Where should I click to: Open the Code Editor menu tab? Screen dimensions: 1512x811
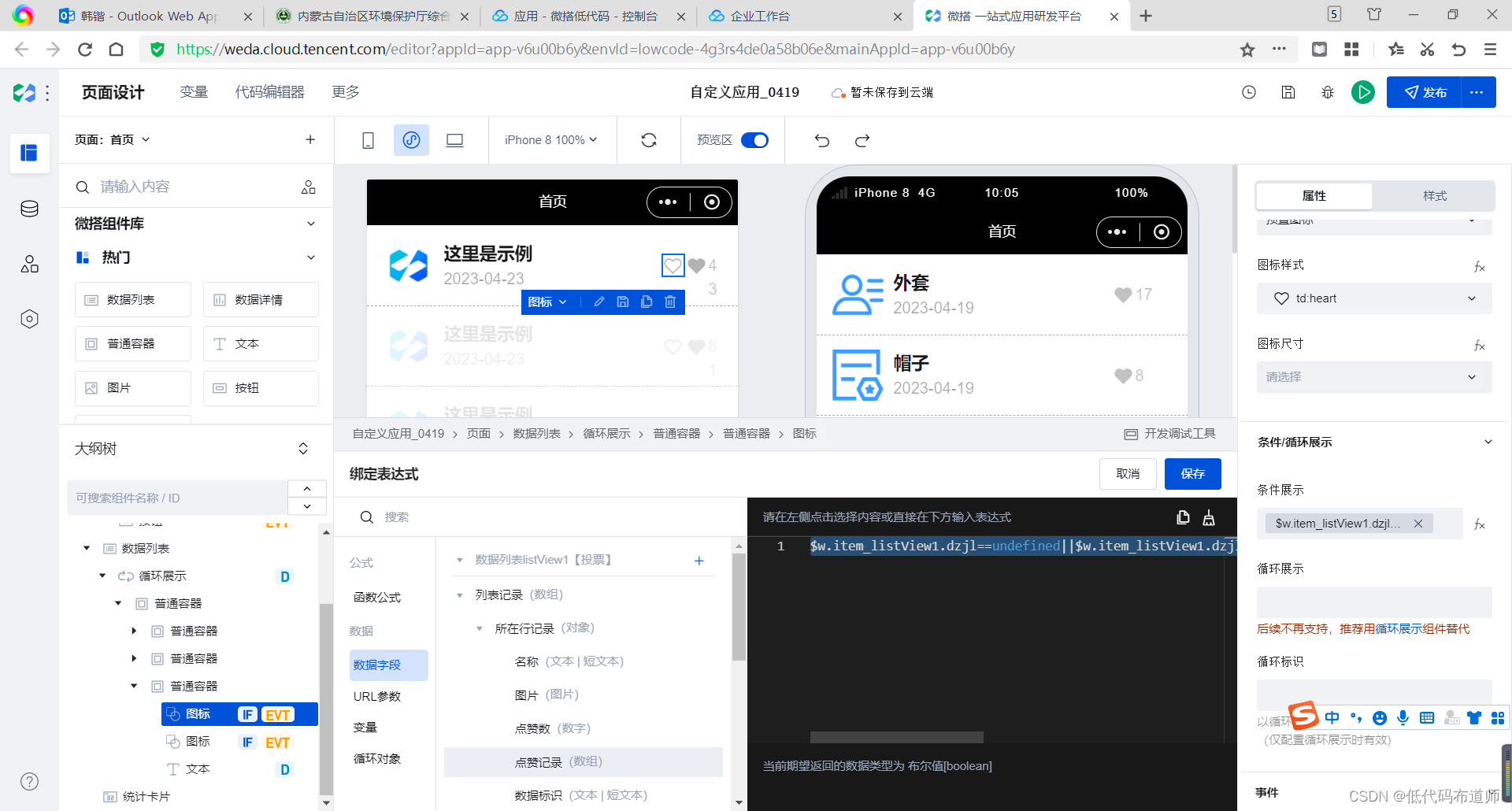[x=269, y=92]
